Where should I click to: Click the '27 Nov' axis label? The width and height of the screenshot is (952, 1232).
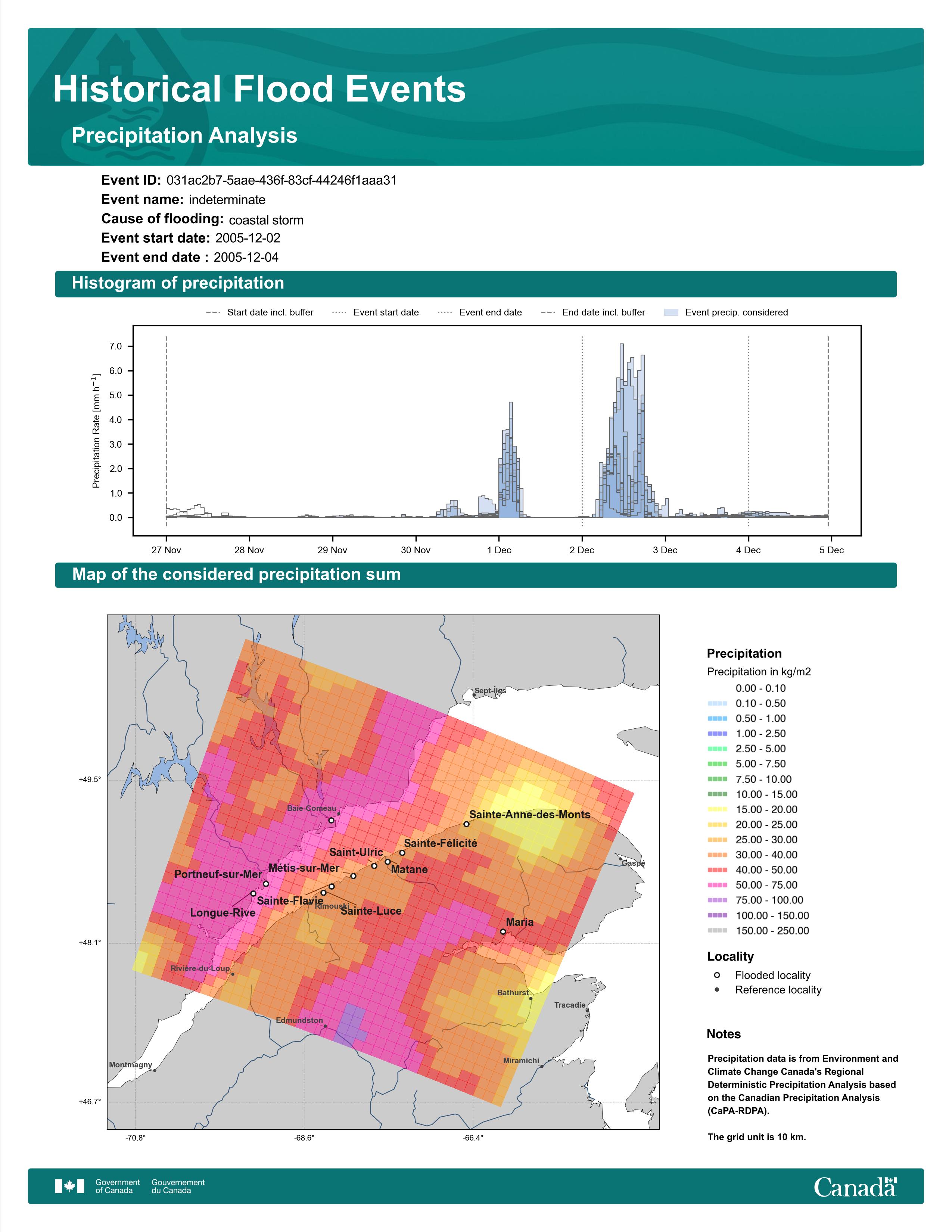pos(167,550)
